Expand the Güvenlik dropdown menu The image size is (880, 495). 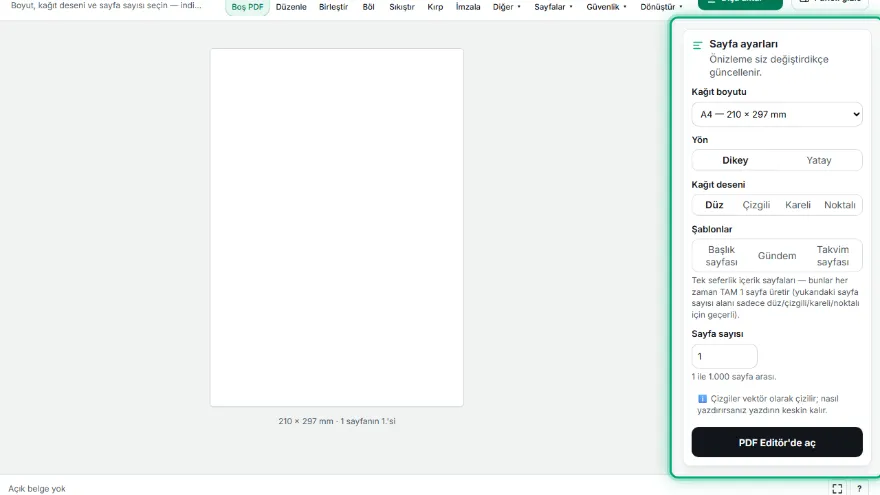coord(606,7)
